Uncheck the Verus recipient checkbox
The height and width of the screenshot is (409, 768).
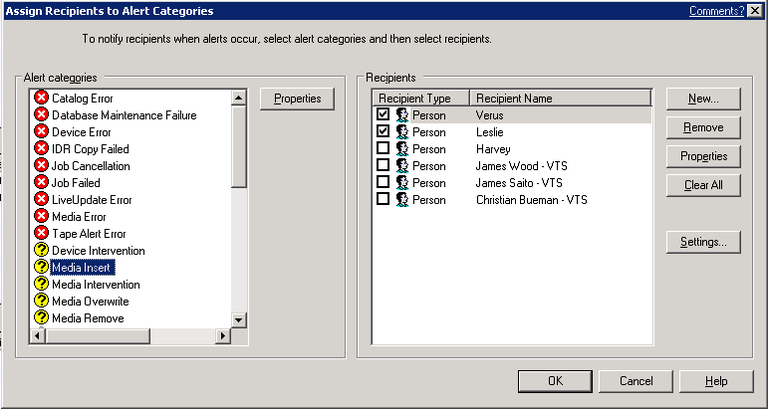click(x=383, y=115)
